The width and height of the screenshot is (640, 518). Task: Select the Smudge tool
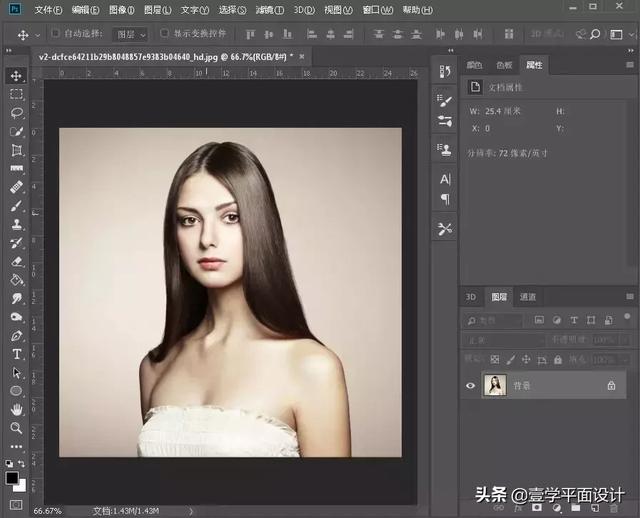16,299
